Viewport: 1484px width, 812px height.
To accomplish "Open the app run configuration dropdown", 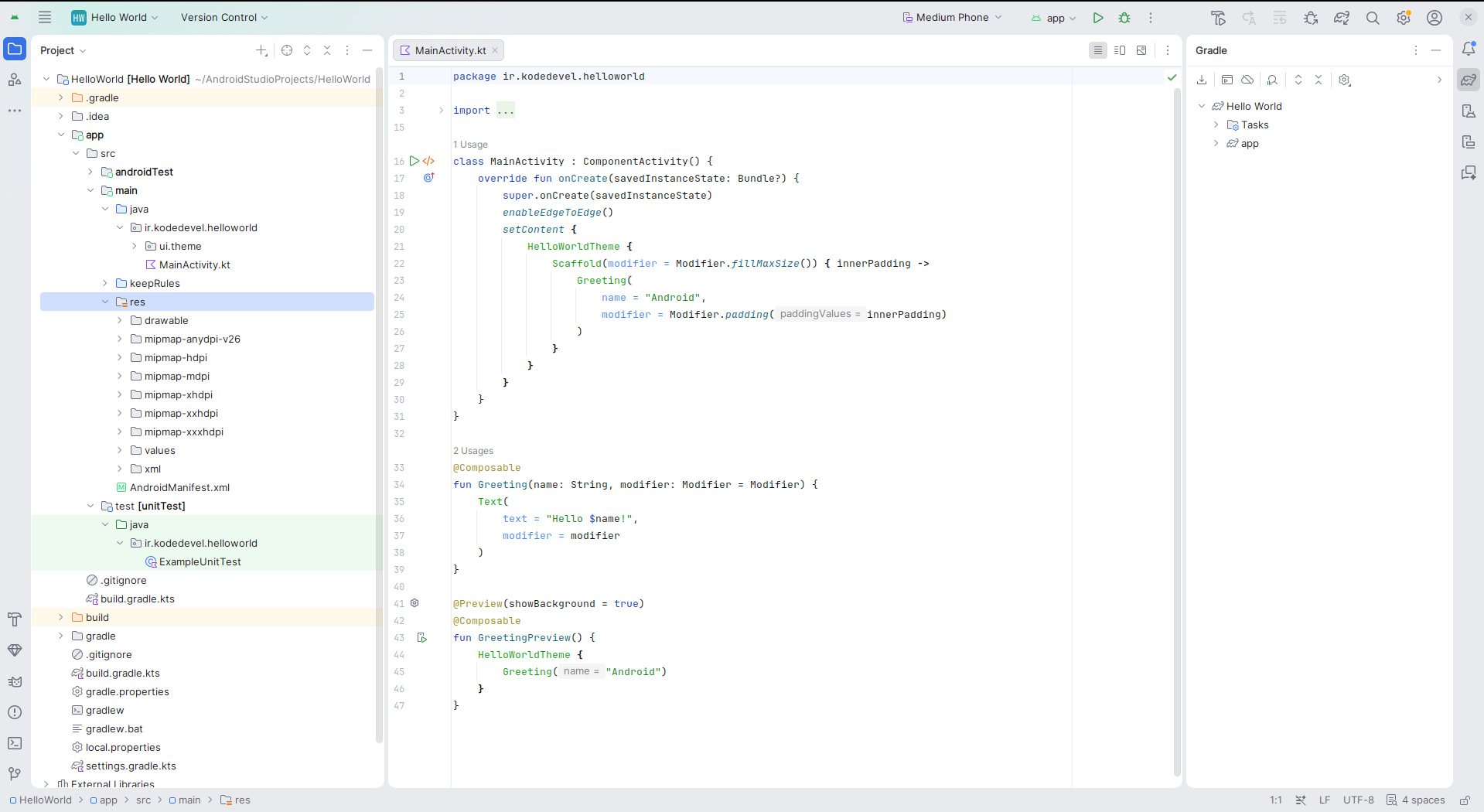I will [x=1053, y=18].
